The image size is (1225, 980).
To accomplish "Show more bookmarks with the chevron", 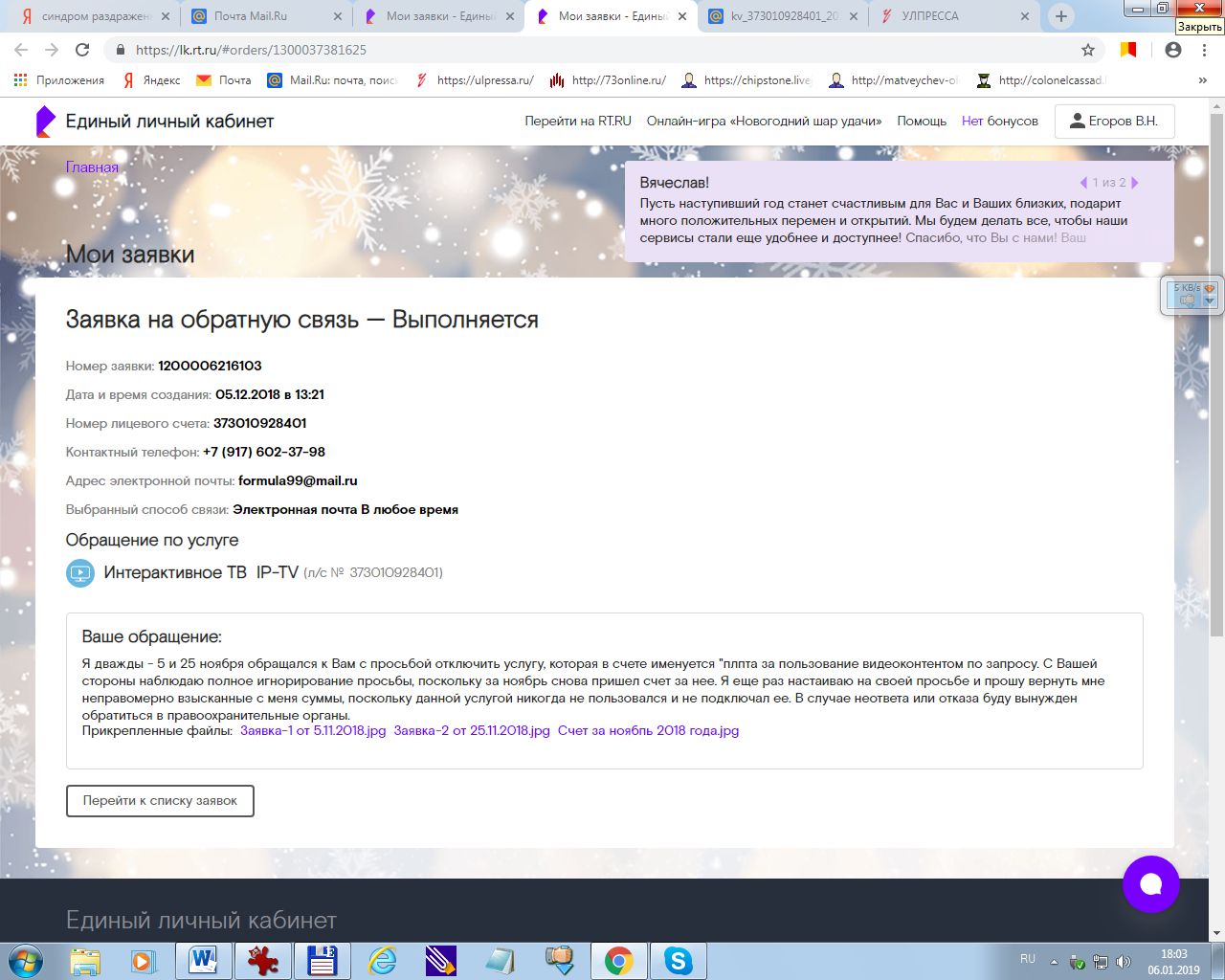I will tap(1203, 80).
